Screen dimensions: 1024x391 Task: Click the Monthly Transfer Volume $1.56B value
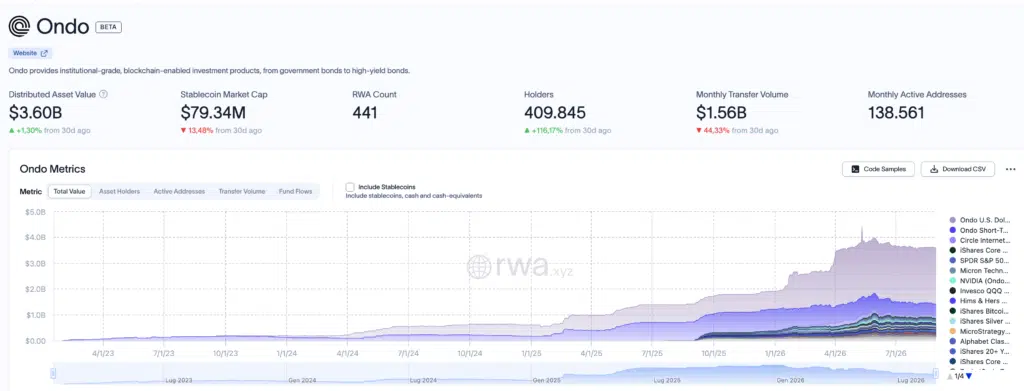(721, 113)
